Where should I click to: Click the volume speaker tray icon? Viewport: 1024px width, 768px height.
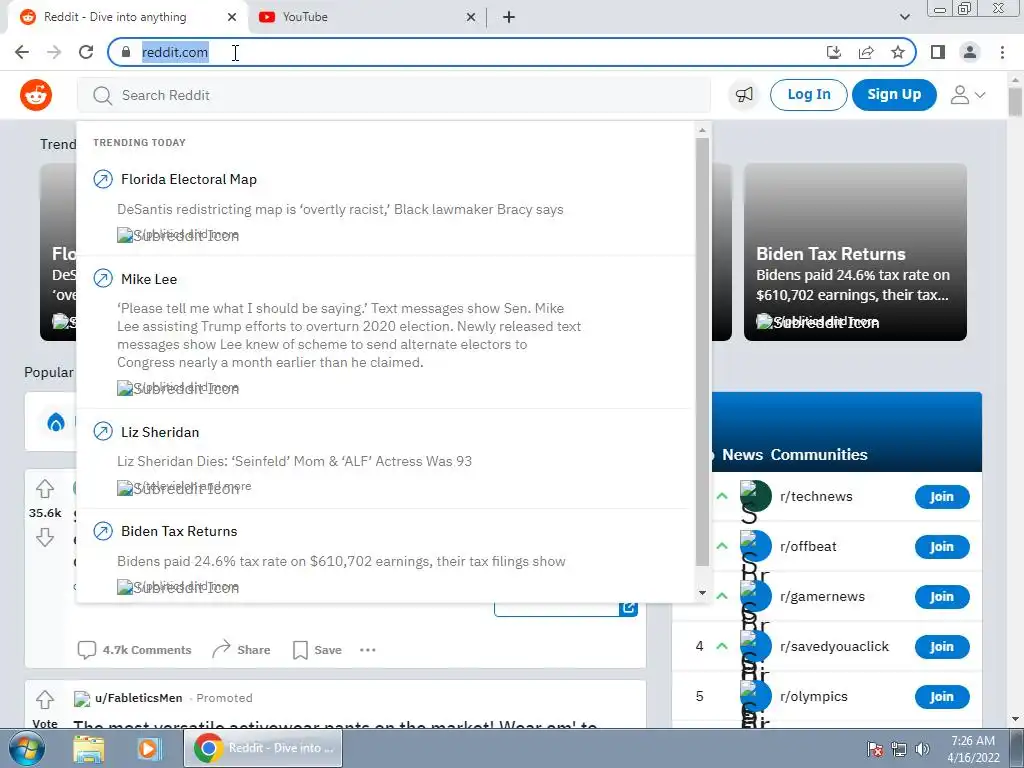point(923,749)
